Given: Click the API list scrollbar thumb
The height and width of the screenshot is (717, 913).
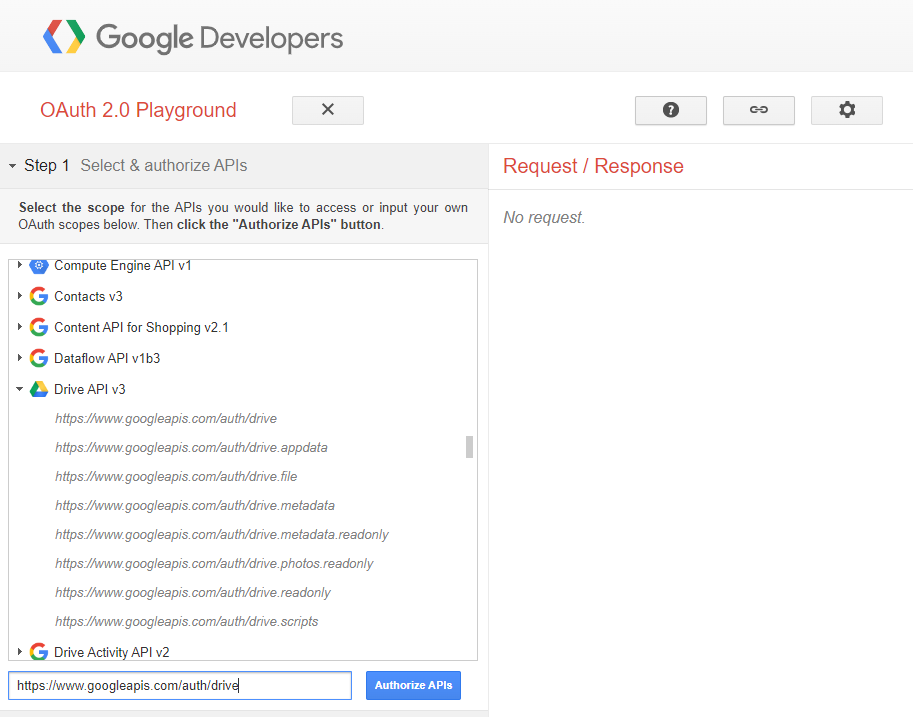Looking at the screenshot, I should (469, 447).
